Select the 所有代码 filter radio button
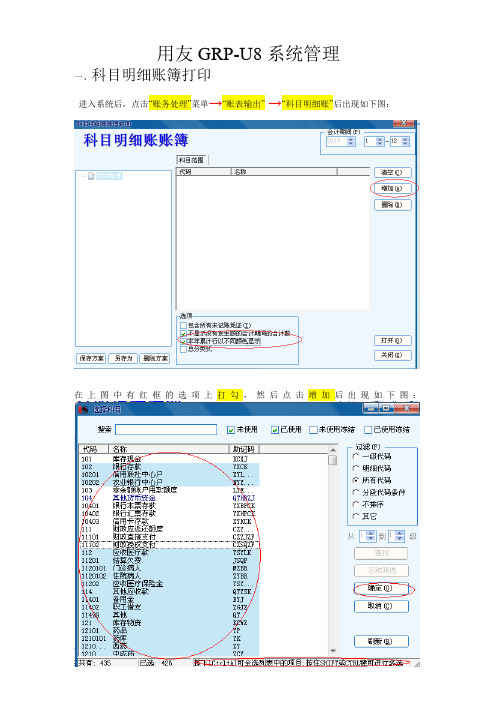The width and height of the screenshot is (496, 702). [356, 480]
